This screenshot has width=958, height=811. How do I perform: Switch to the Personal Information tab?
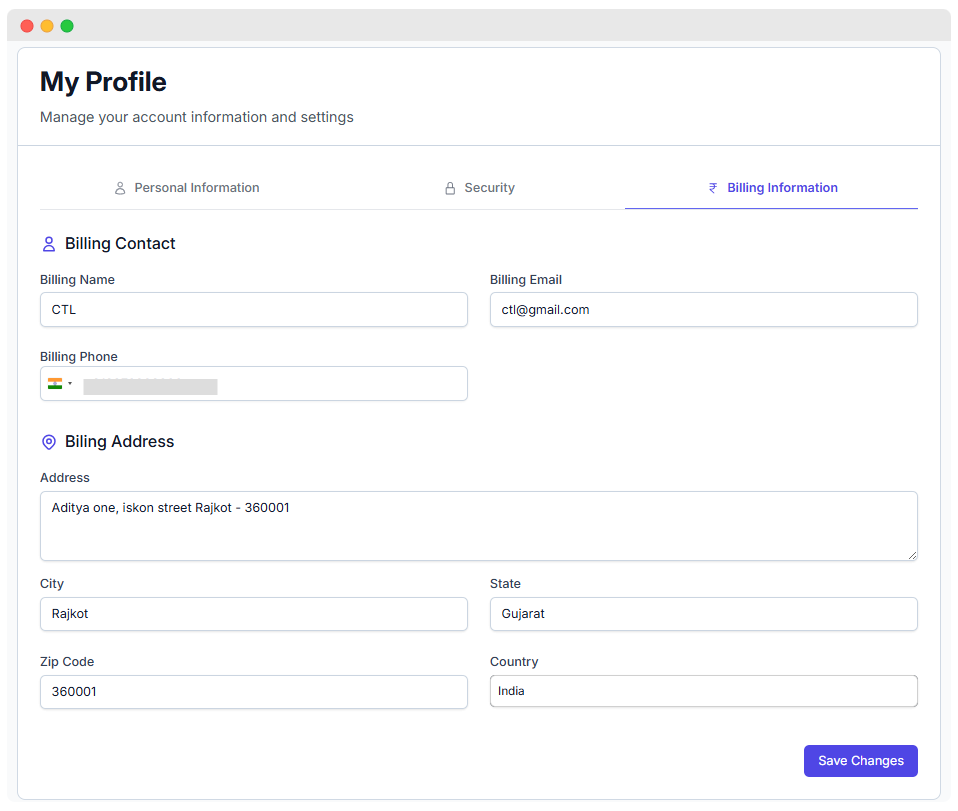(x=196, y=188)
